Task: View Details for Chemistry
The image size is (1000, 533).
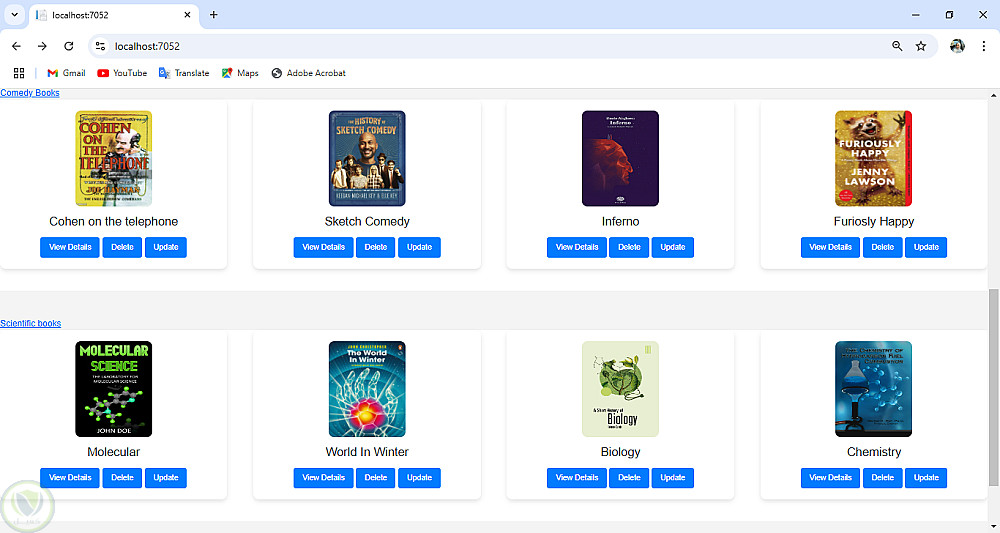Action: tap(830, 478)
